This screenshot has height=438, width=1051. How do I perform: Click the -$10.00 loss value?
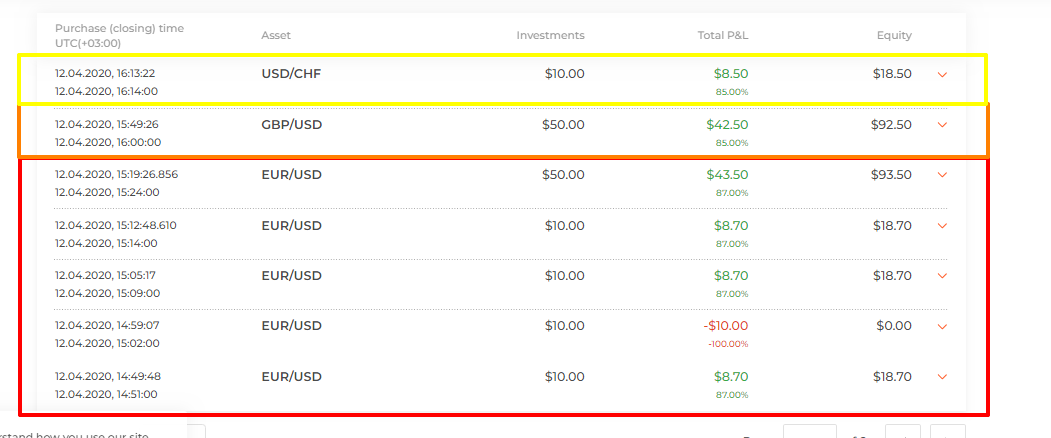coord(726,326)
